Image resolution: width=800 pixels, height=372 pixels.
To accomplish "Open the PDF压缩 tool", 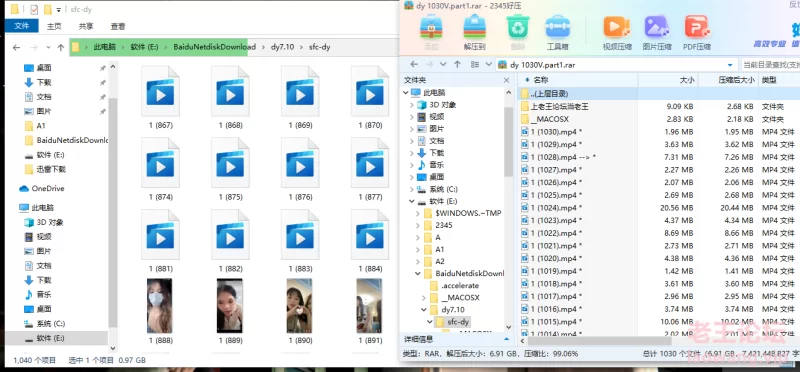I will (x=697, y=32).
